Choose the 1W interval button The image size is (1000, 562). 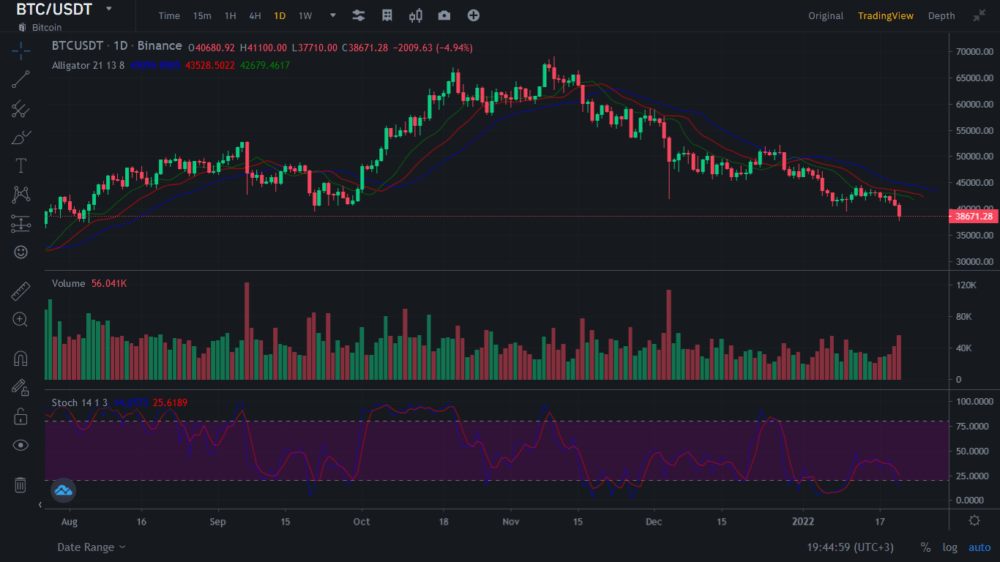pyautogui.click(x=305, y=16)
